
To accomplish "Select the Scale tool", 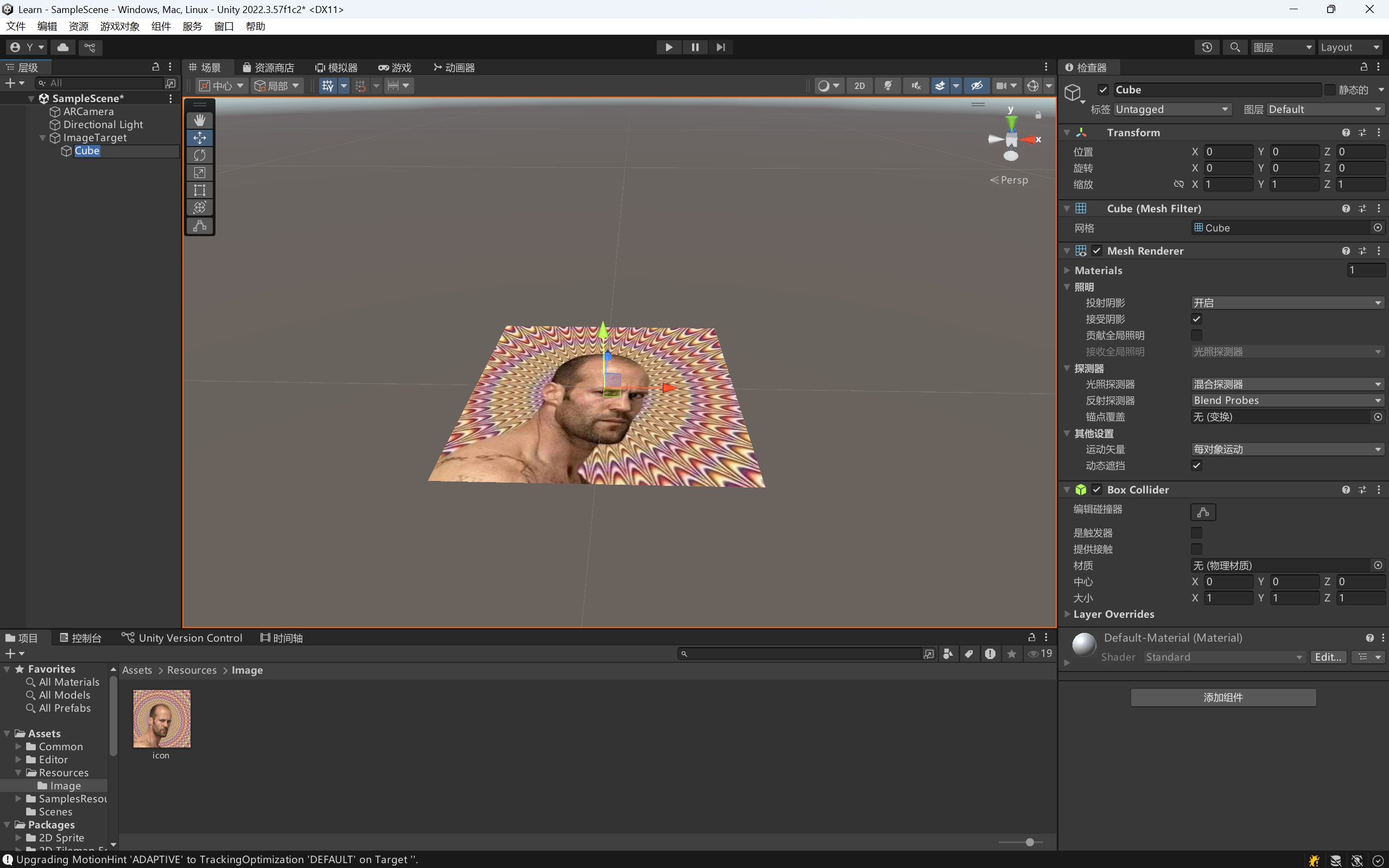I will 199,173.
